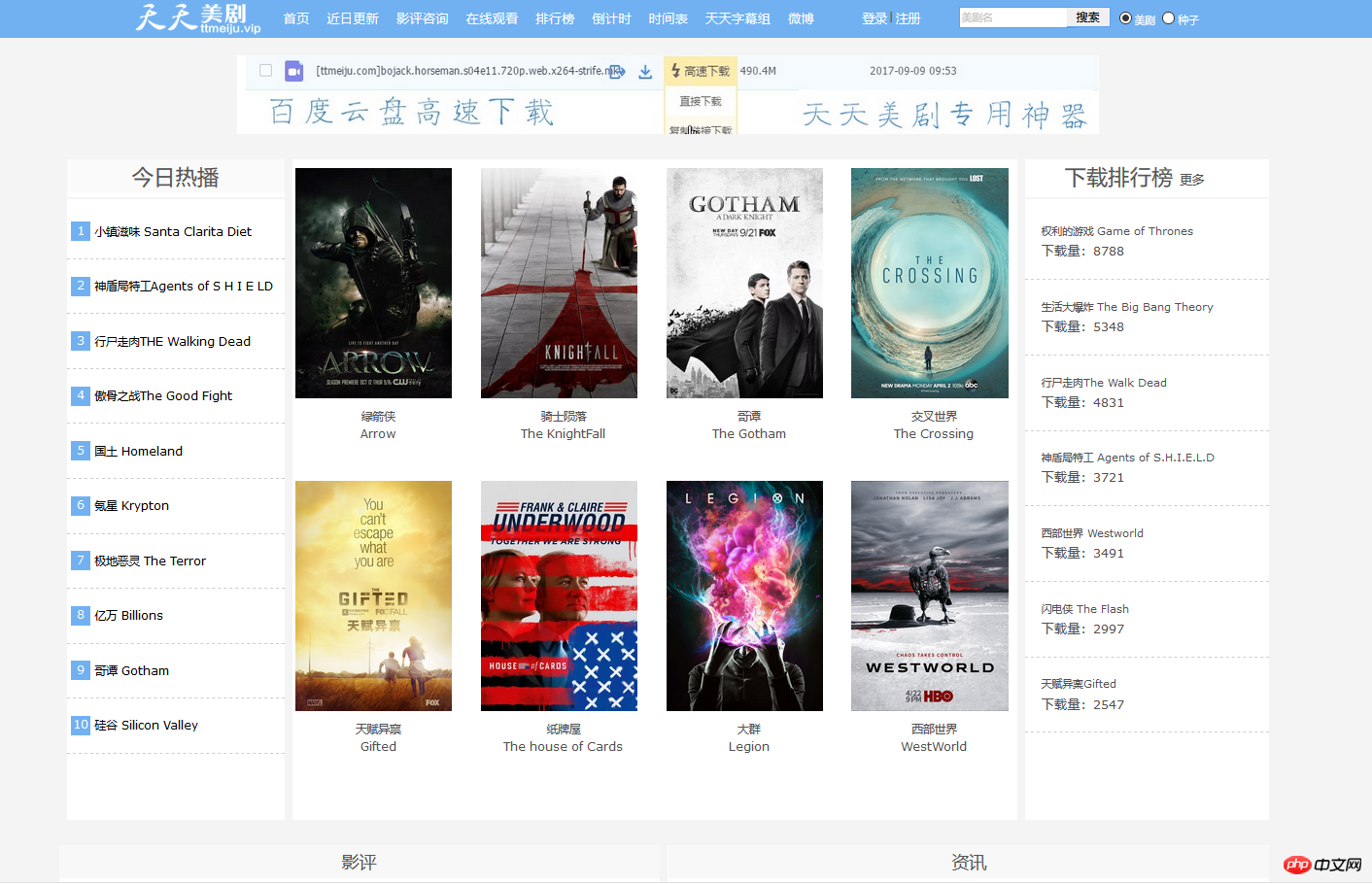Open 神盾局特工 Agents of S.H.I.E.L.D ranking entry

point(1127,458)
